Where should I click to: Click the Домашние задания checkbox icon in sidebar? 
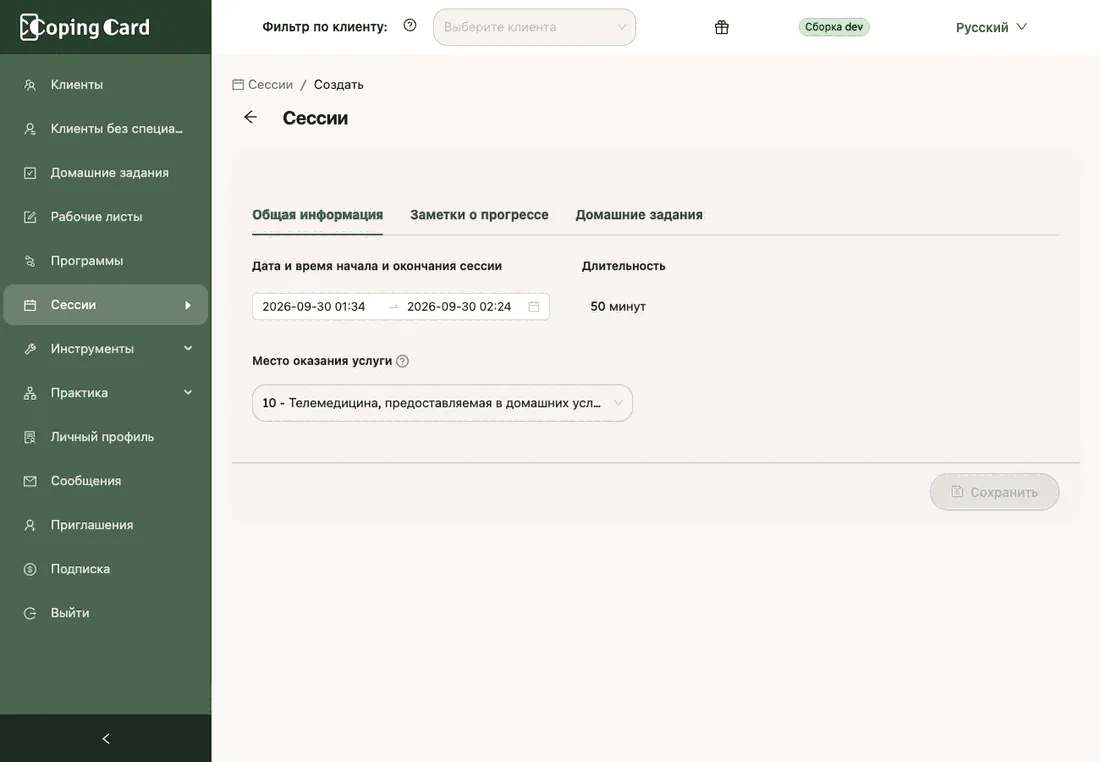(x=29, y=173)
